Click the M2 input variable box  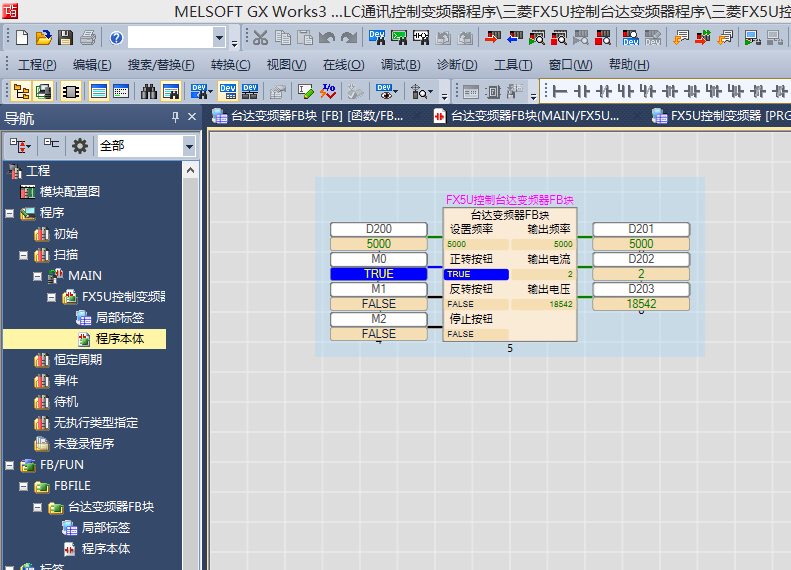(379, 319)
